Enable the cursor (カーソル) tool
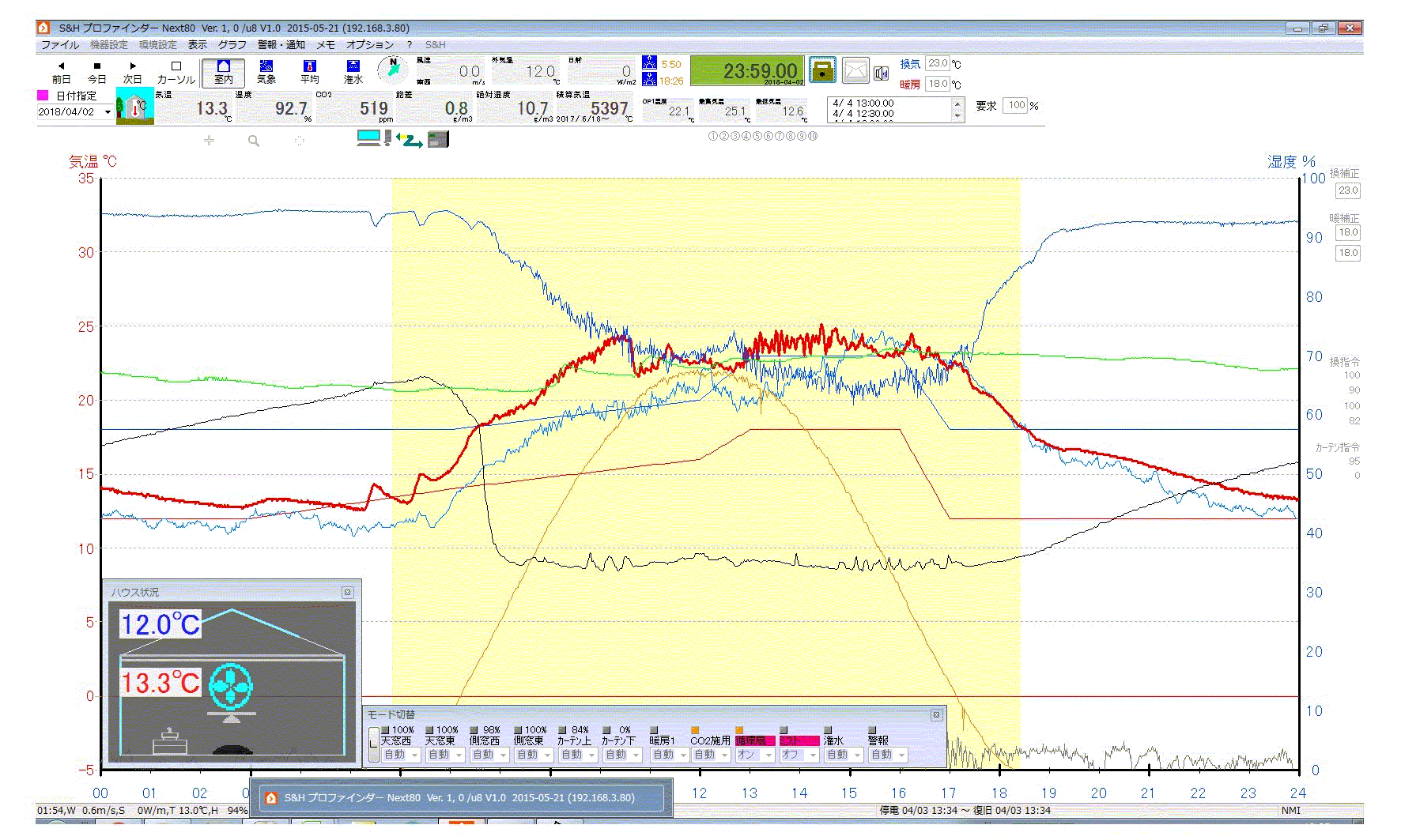Image resolution: width=1401 pixels, height=840 pixels. [x=176, y=73]
